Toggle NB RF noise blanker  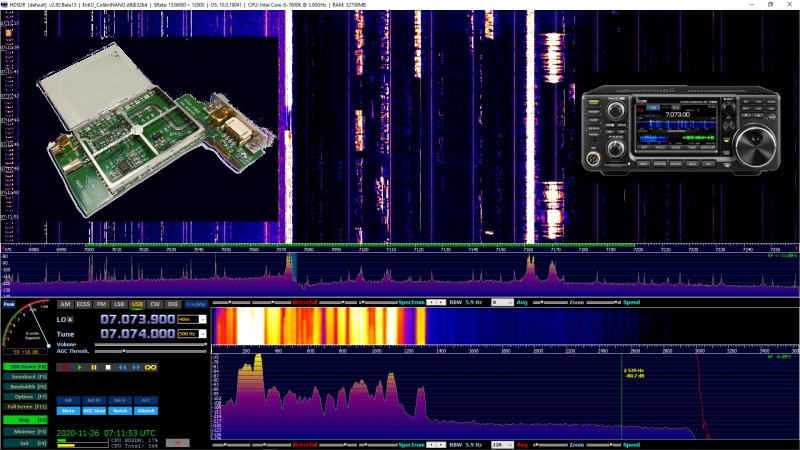(94, 401)
